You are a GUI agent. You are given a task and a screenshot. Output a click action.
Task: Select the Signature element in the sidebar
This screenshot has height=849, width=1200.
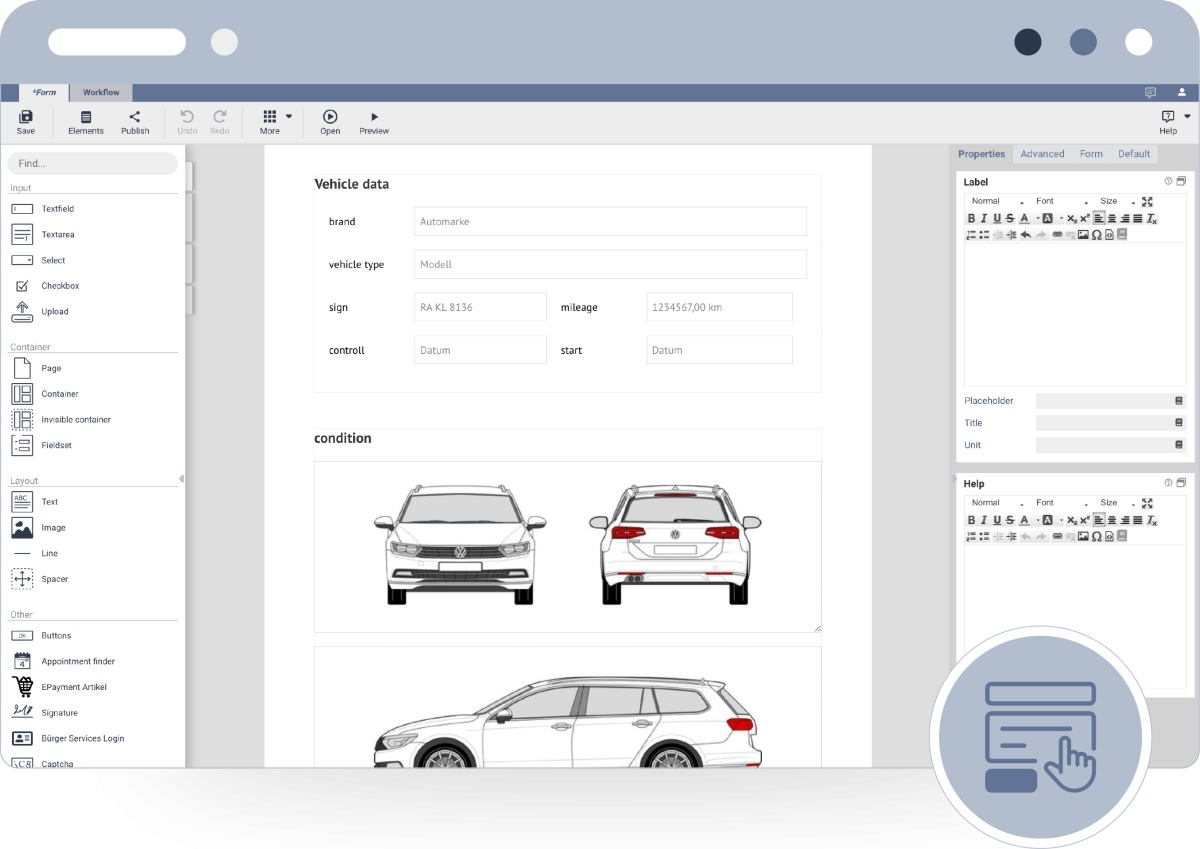click(59, 713)
